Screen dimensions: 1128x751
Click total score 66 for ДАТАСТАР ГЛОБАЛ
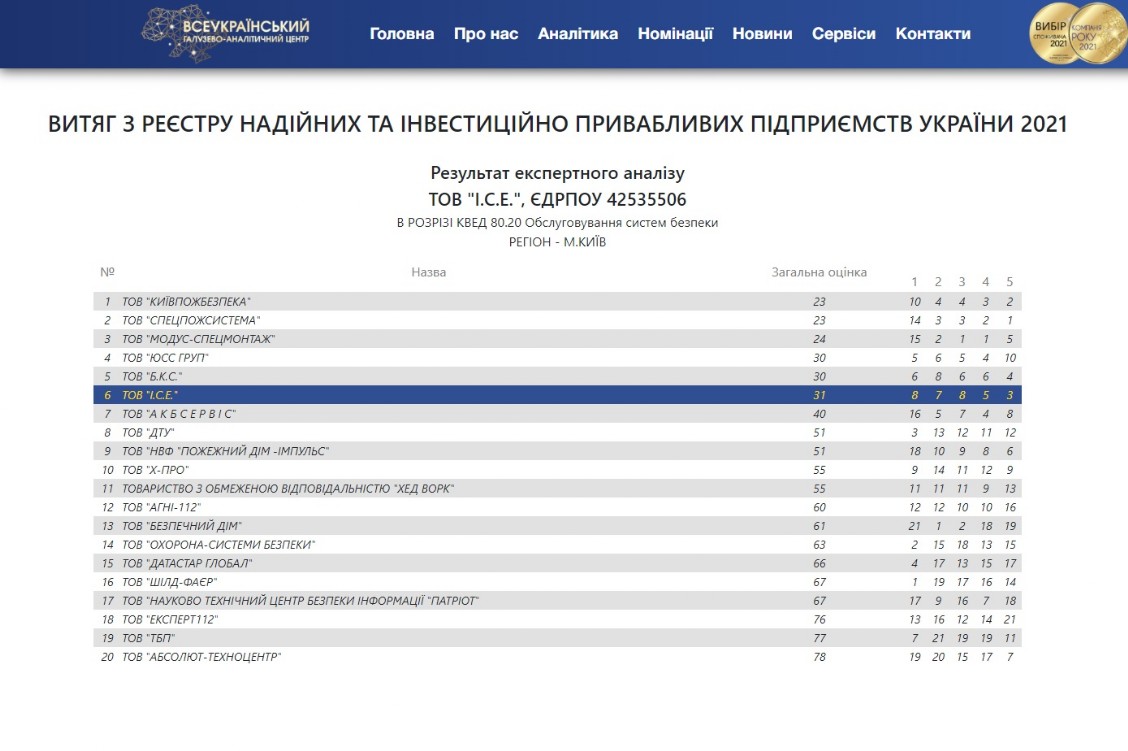pyautogui.click(x=819, y=563)
